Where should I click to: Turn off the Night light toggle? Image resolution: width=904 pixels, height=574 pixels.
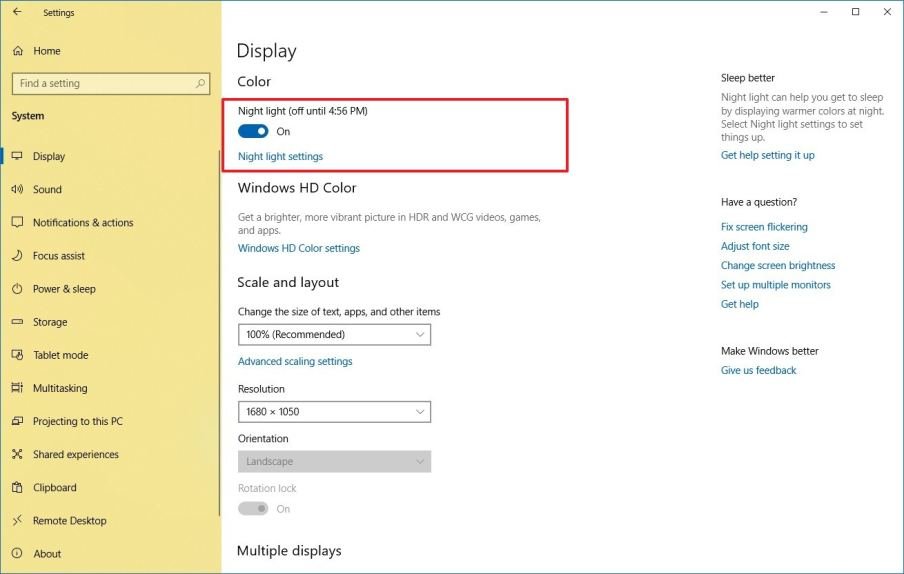click(x=253, y=131)
